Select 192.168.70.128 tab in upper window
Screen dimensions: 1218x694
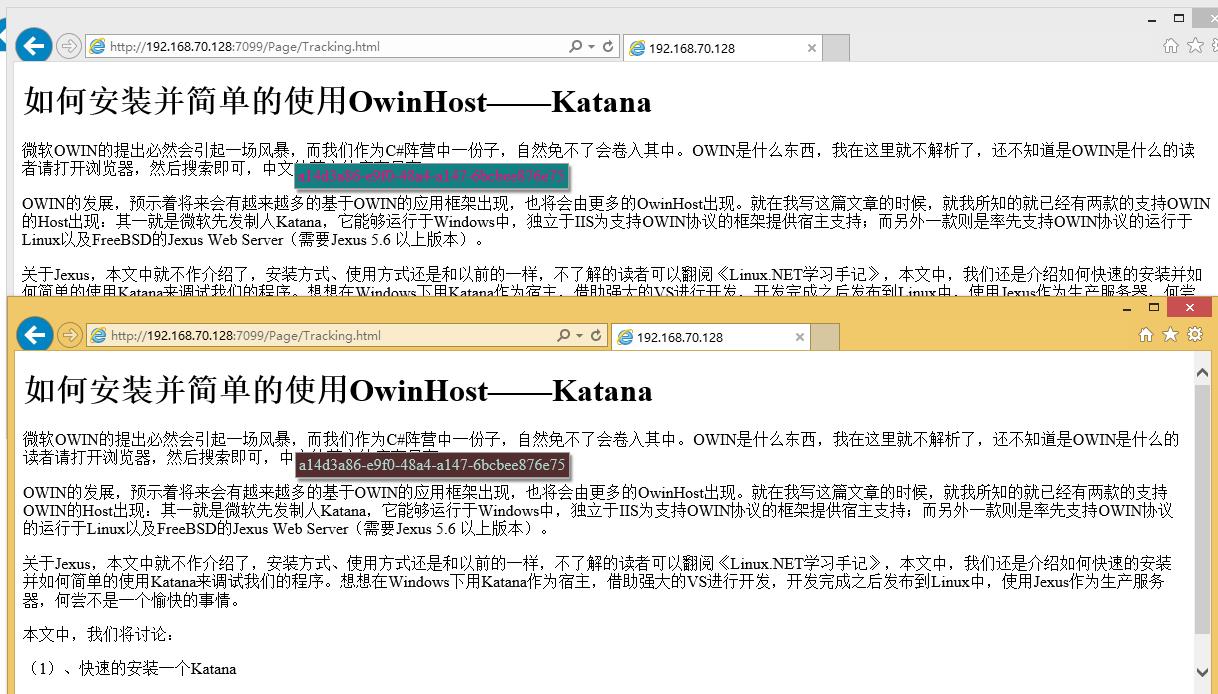coord(721,48)
